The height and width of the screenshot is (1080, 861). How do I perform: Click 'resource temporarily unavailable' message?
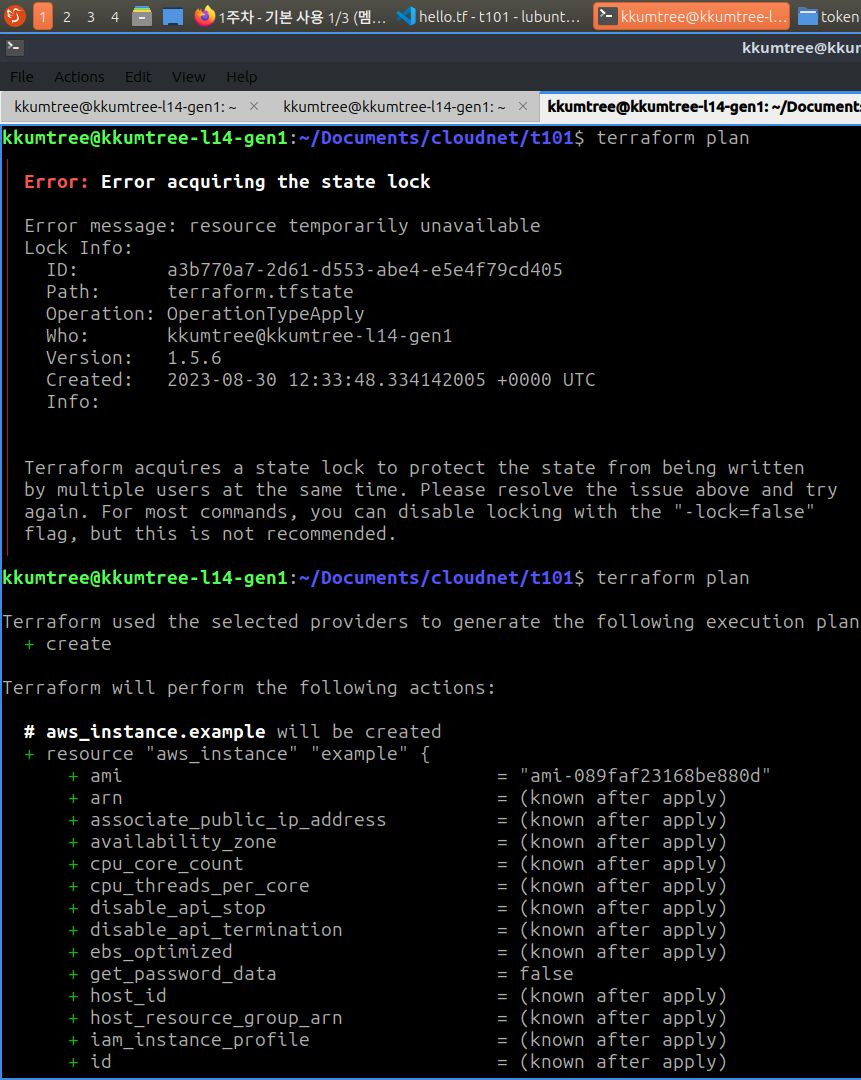pos(364,226)
